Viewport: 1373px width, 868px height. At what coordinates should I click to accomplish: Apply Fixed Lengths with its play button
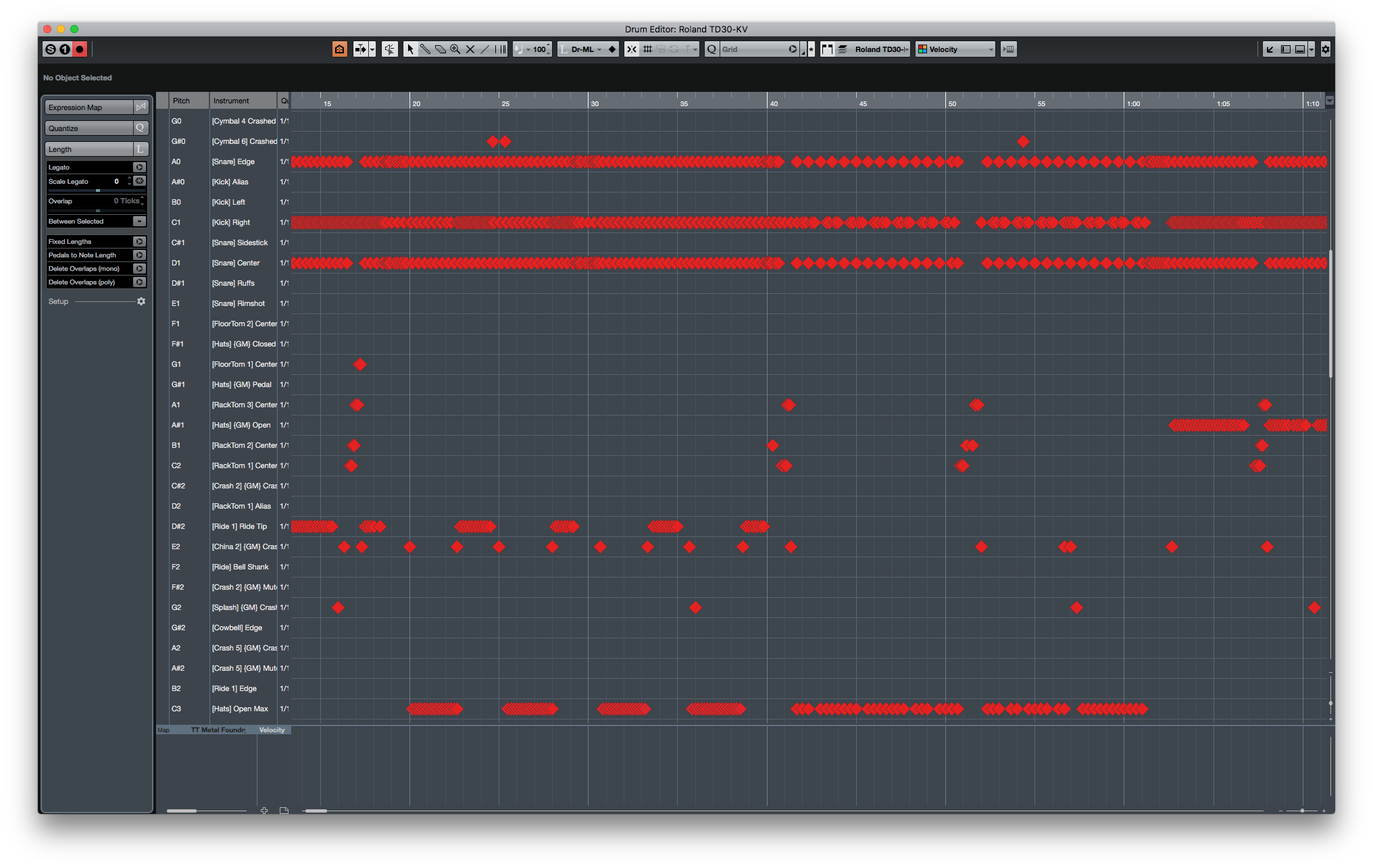point(139,241)
